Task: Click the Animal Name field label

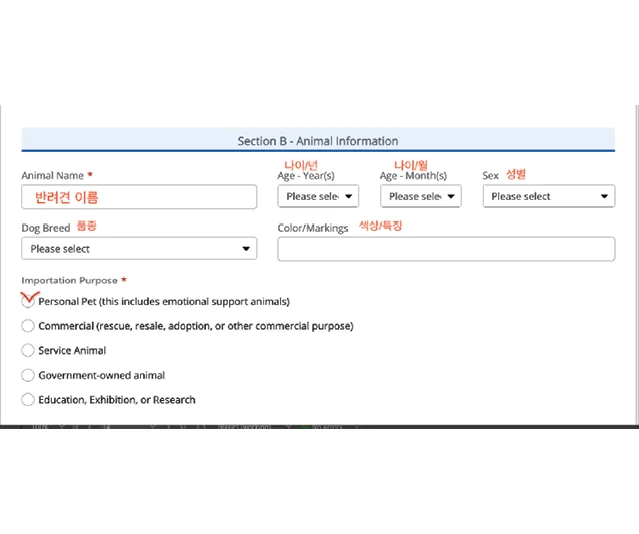Action: pyautogui.click(x=53, y=175)
